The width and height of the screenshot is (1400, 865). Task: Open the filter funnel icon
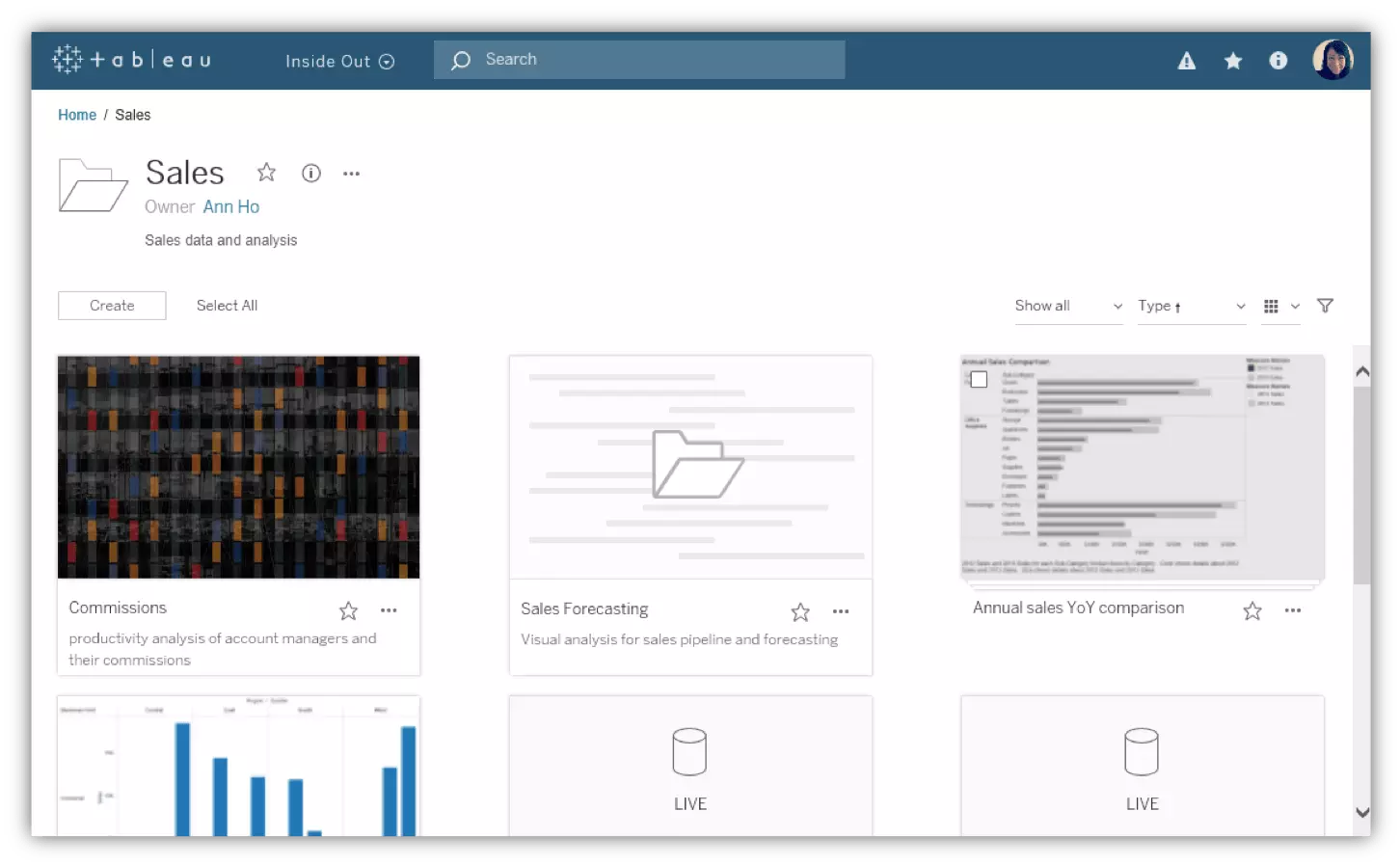point(1325,306)
